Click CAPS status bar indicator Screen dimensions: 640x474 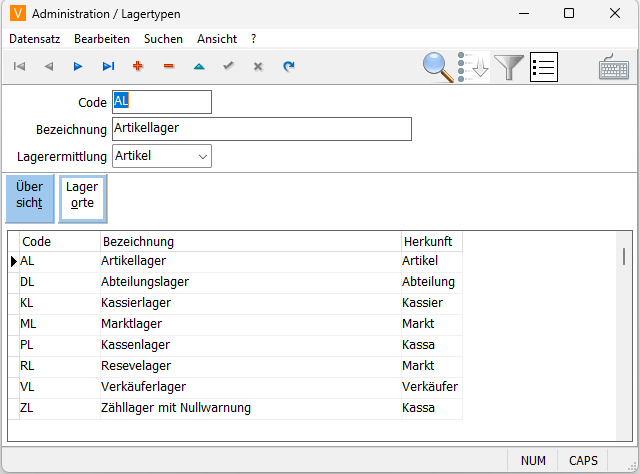583,461
